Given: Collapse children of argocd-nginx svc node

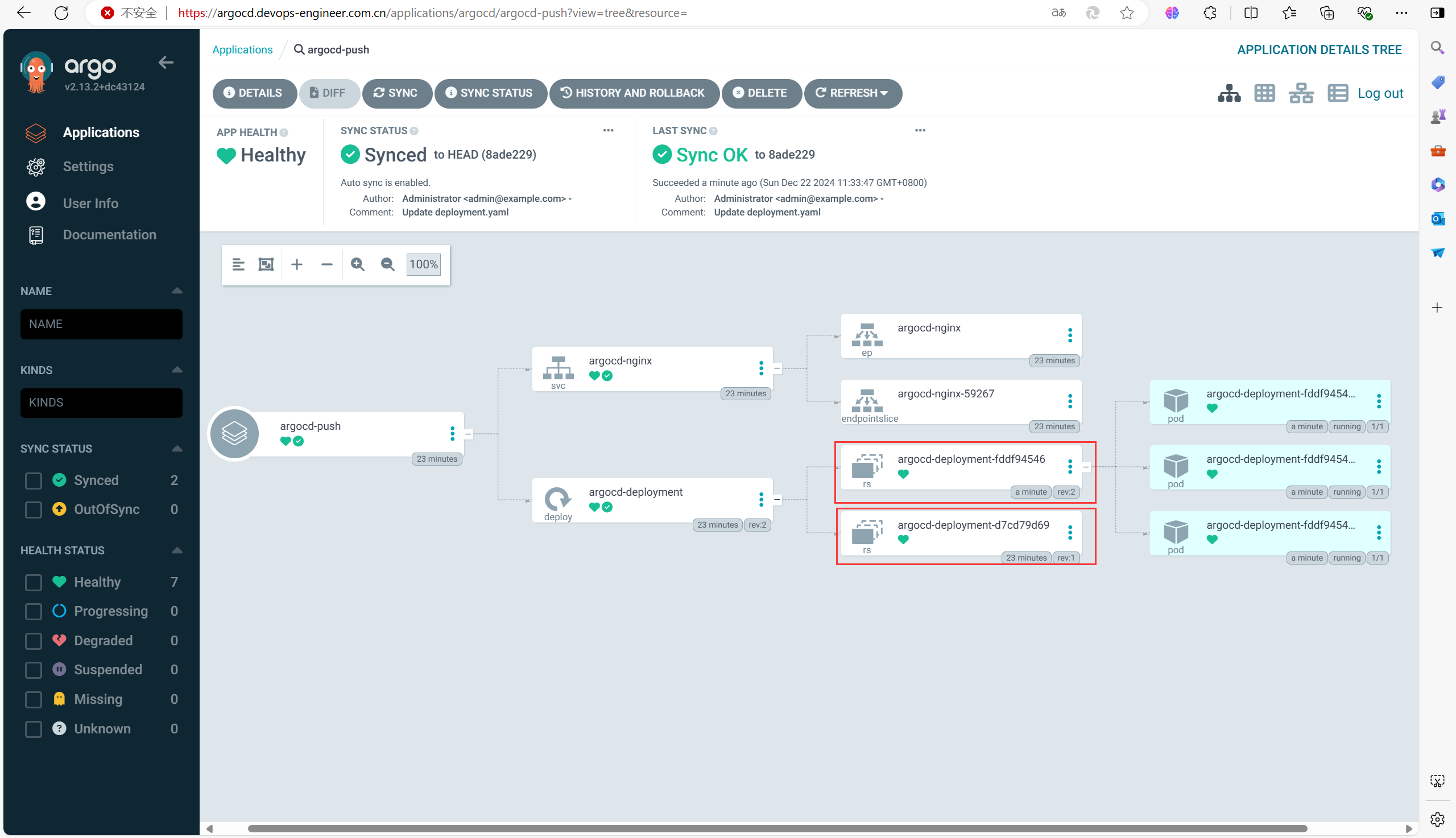Looking at the screenshot, I should 777,368.
